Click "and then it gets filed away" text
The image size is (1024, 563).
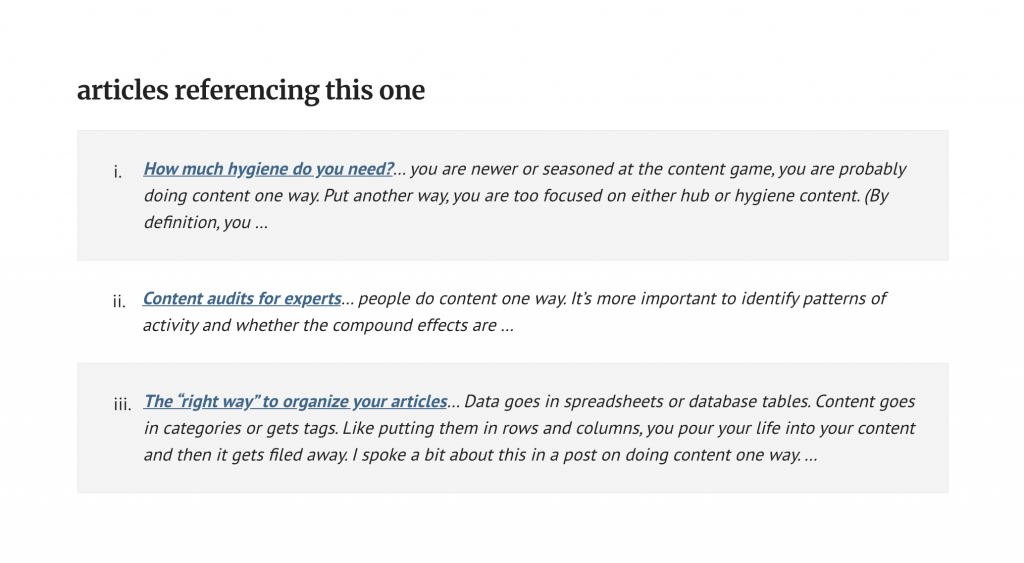pyautogui.click(x=246, y=455)
